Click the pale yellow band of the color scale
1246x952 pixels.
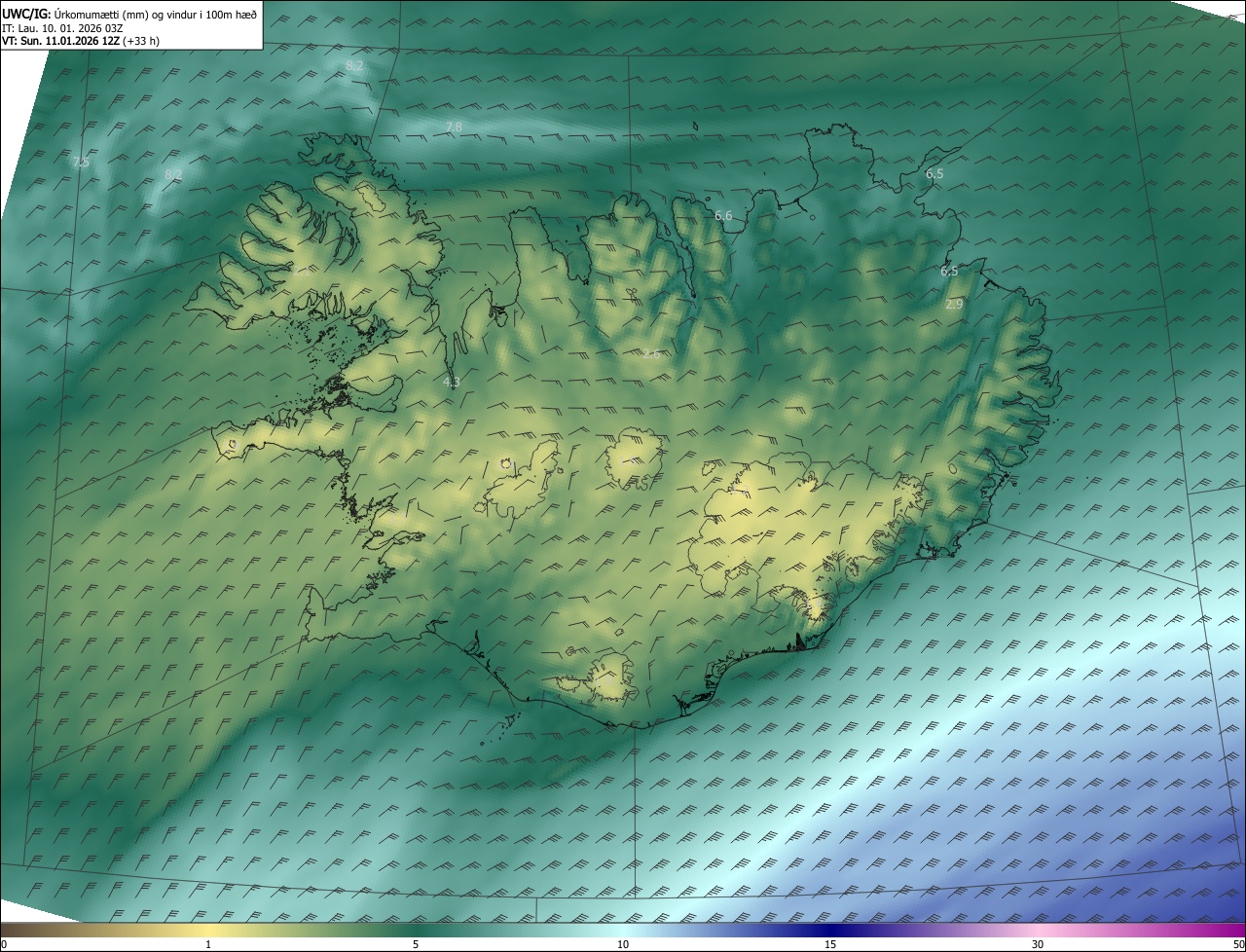[208, 930]
